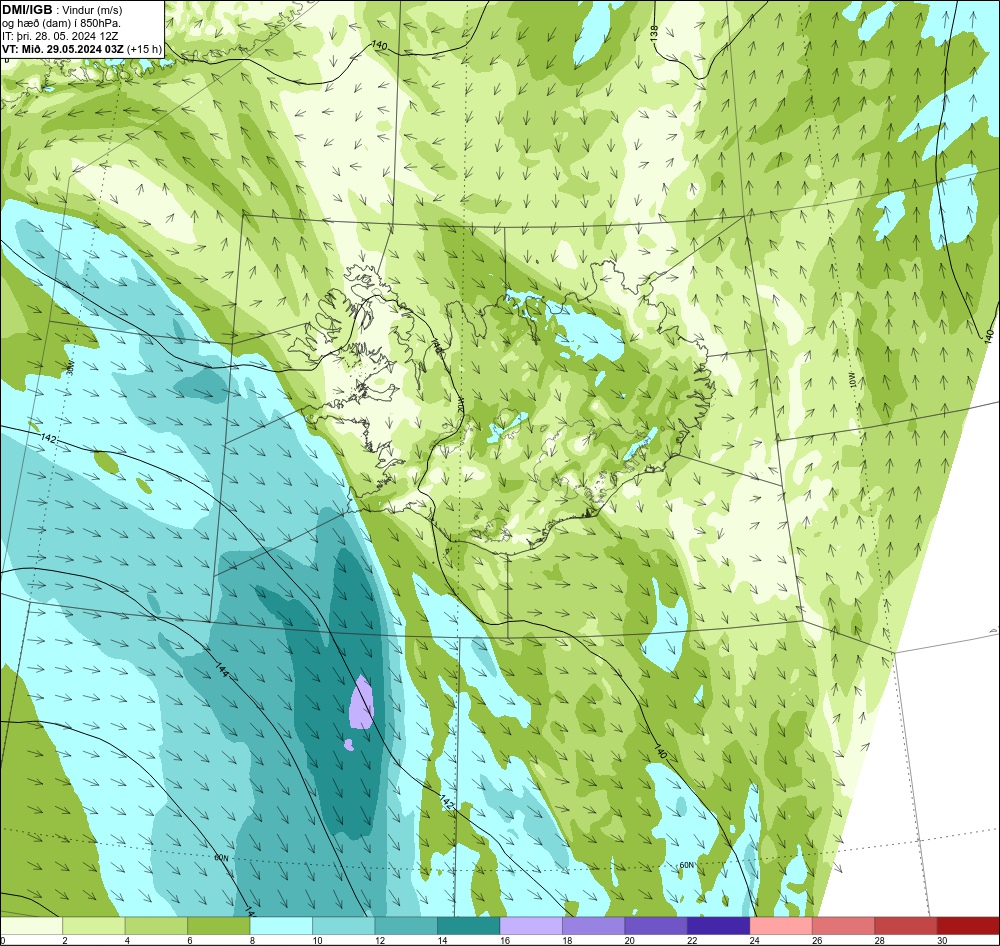This screenshot has width=1000, height=946.
Task: Select the 144 contour label
Action: pos(222,670)
